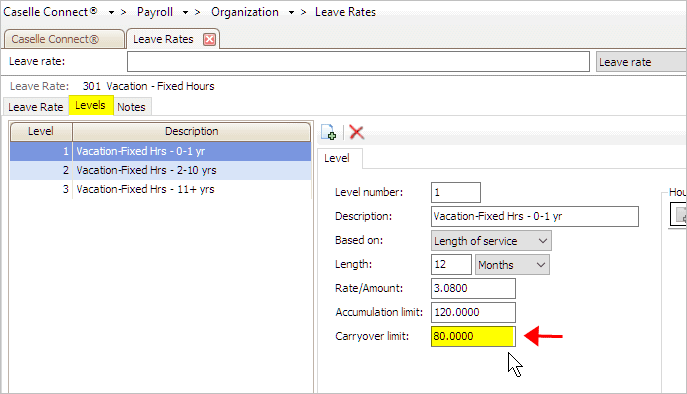Screen dimensions: 687x394
Task: Click the Leave Rates breadcrumb link
Action: pos(345,12)
